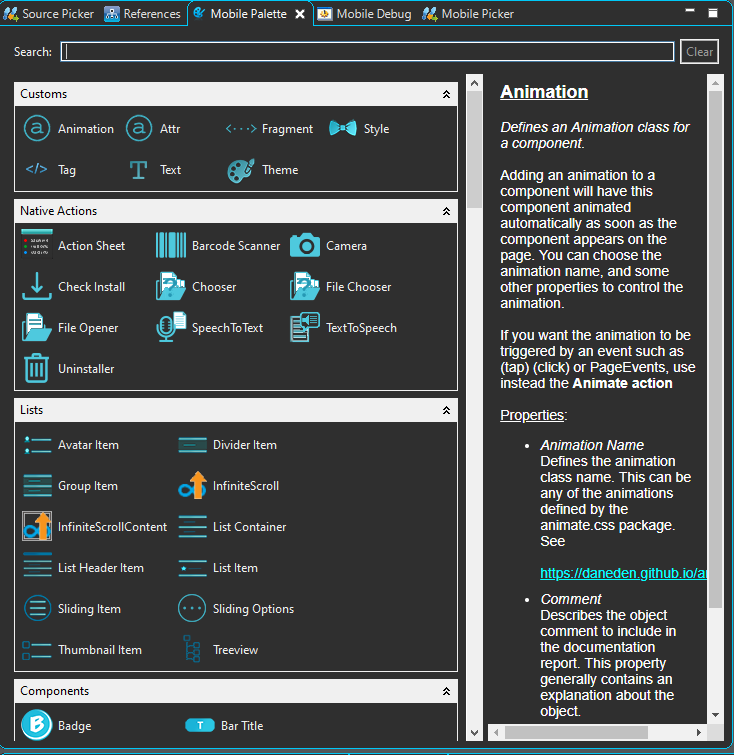
Task: Click the Properties heading text
Action: coord(533,415)
